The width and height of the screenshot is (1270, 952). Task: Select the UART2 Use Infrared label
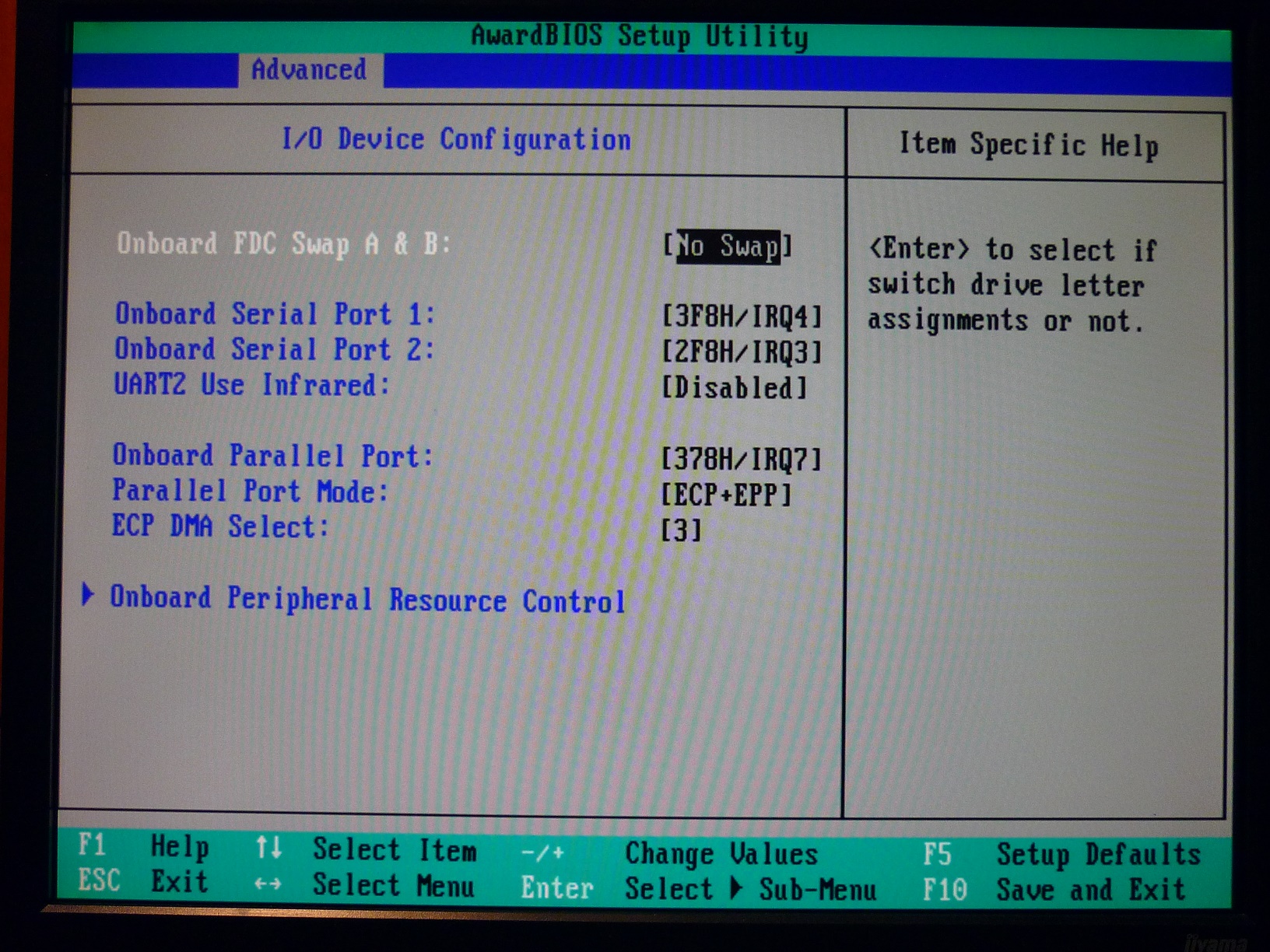(x=251, y=384)
